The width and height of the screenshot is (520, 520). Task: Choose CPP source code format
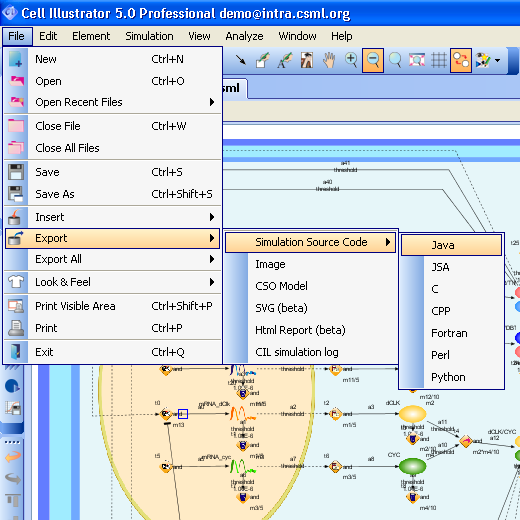(451, 311)
